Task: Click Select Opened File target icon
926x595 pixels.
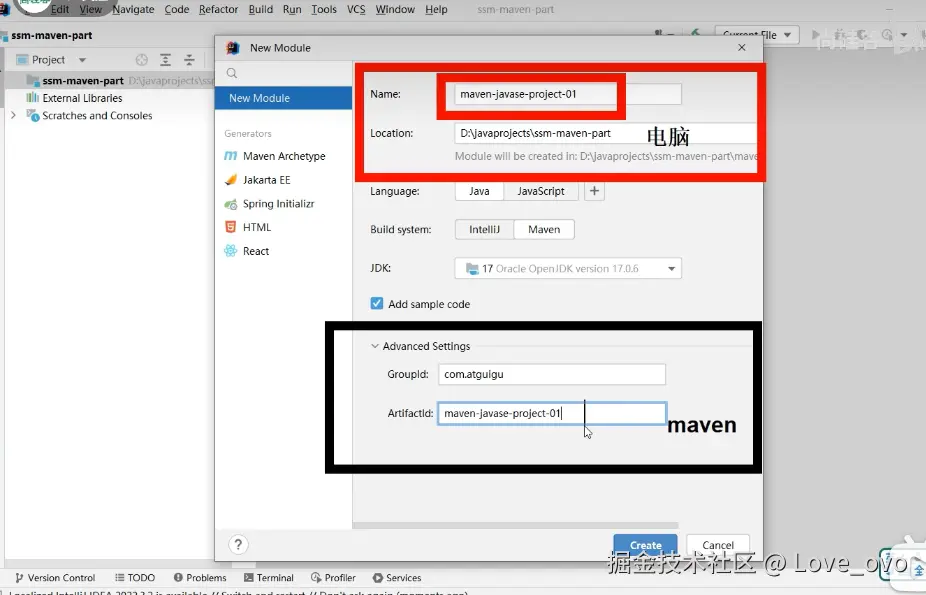Action: (x=142, y=60)
